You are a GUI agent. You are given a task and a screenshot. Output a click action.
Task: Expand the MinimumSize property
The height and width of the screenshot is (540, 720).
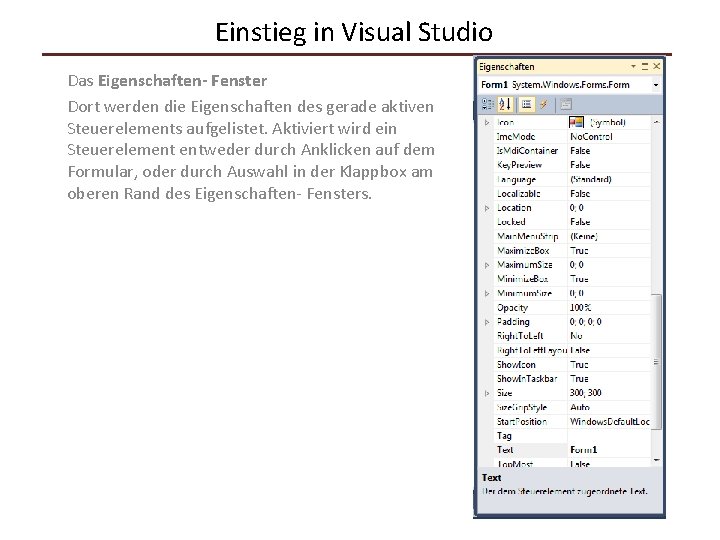point(487,293)
